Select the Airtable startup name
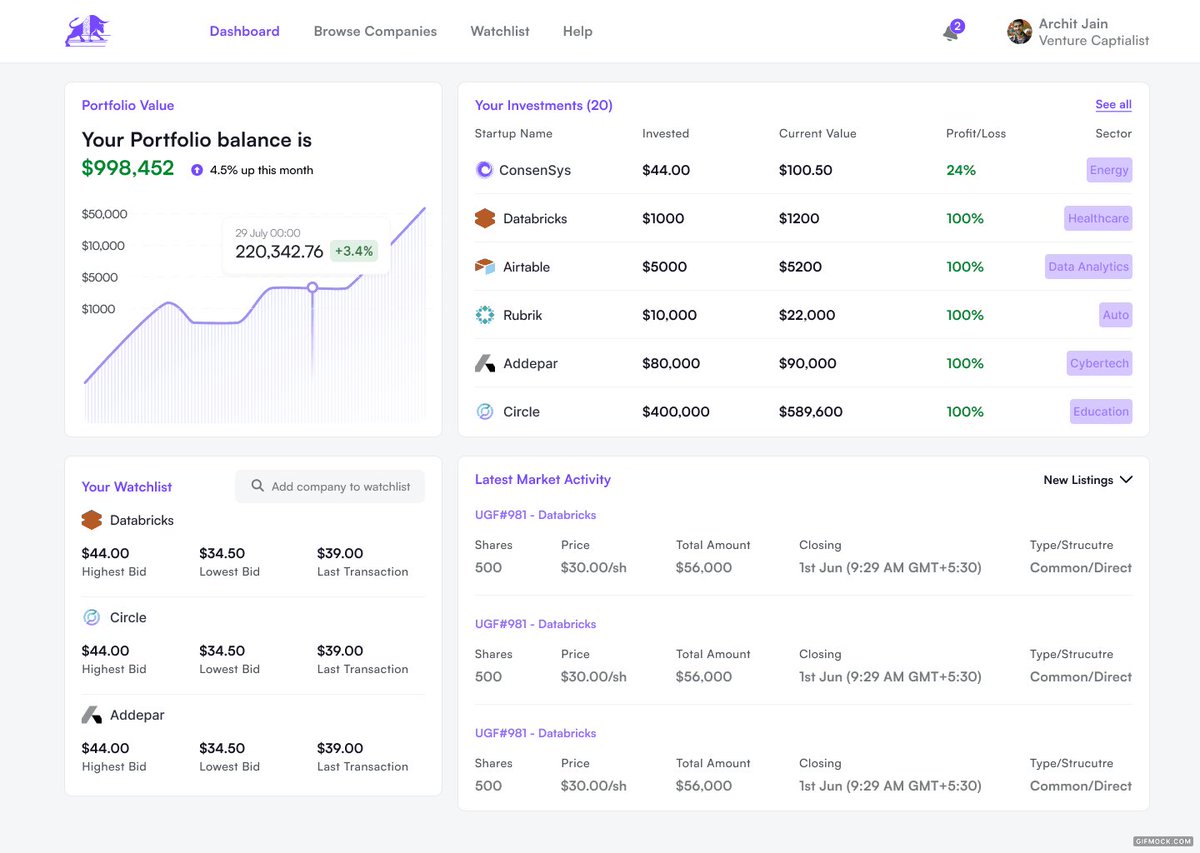Viewport: 1200px width, 853px height. click(x=526, y=267)
